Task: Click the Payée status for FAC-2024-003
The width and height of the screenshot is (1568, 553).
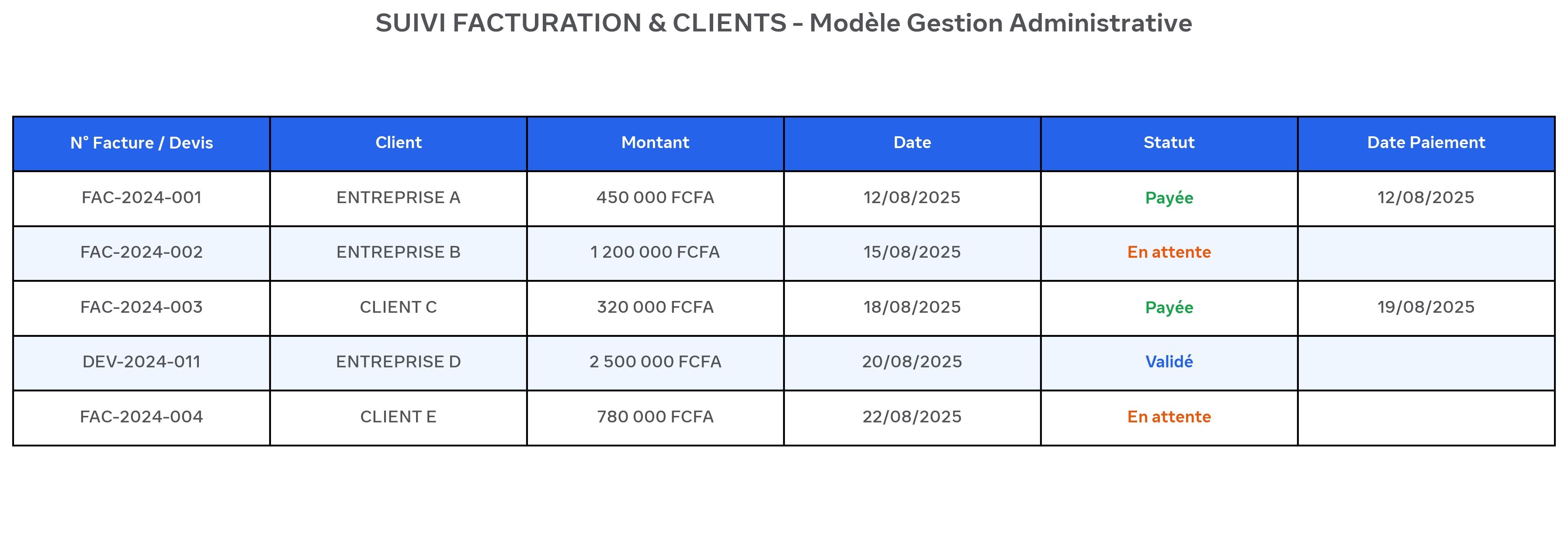Action: click(1169, 308)
